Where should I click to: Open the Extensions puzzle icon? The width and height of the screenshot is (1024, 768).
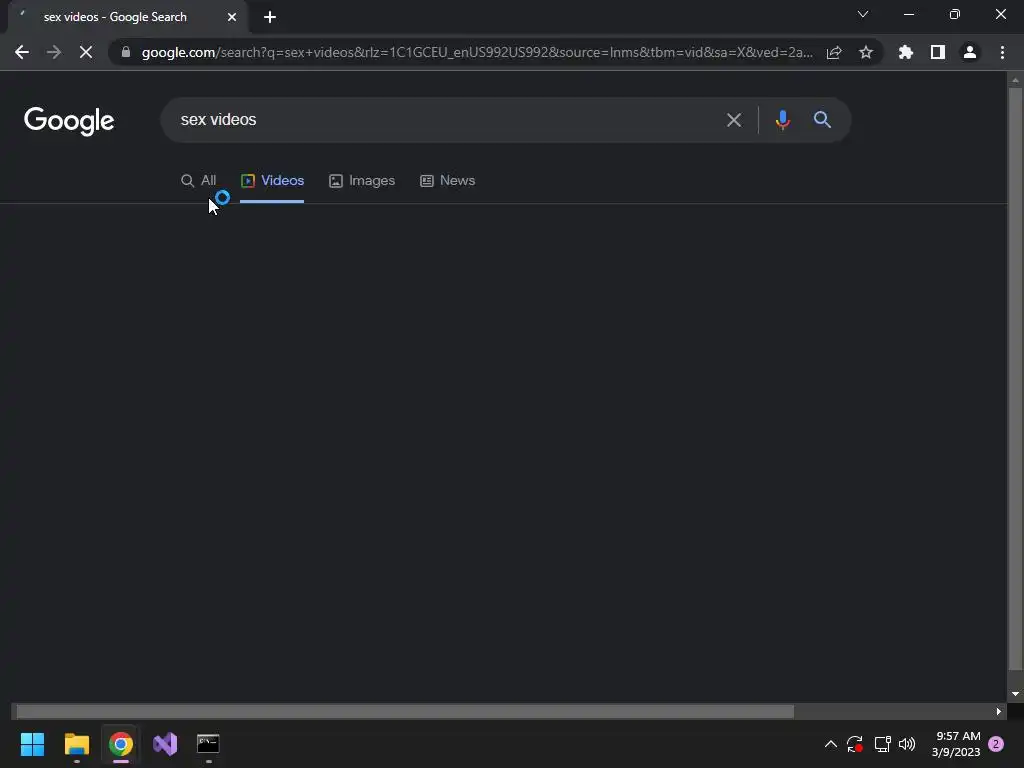coord(906,52)
